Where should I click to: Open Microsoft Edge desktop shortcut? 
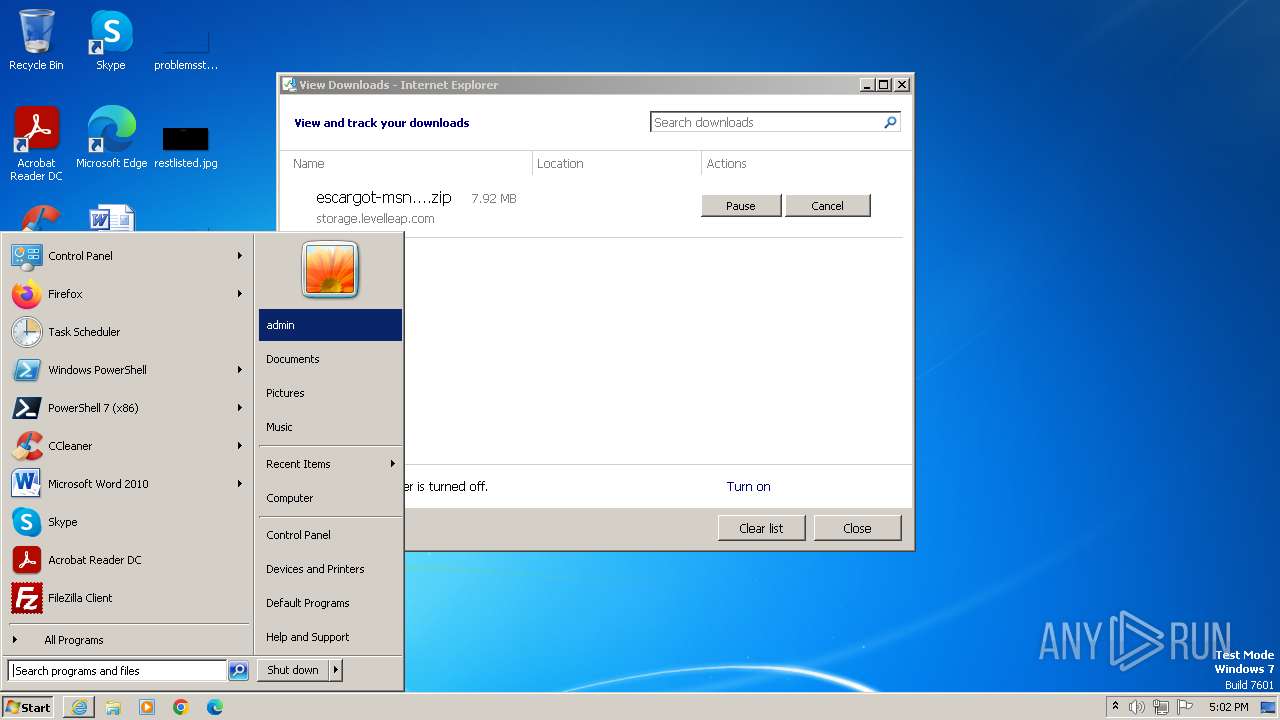click(111, 137)
